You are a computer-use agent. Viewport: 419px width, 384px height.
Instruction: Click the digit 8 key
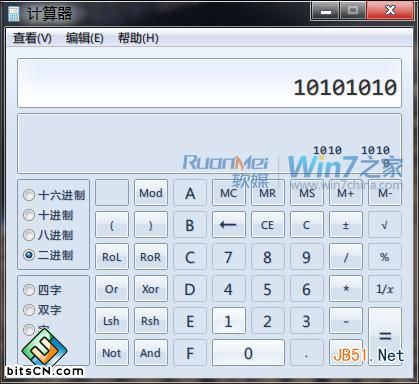tap(268, 257)
